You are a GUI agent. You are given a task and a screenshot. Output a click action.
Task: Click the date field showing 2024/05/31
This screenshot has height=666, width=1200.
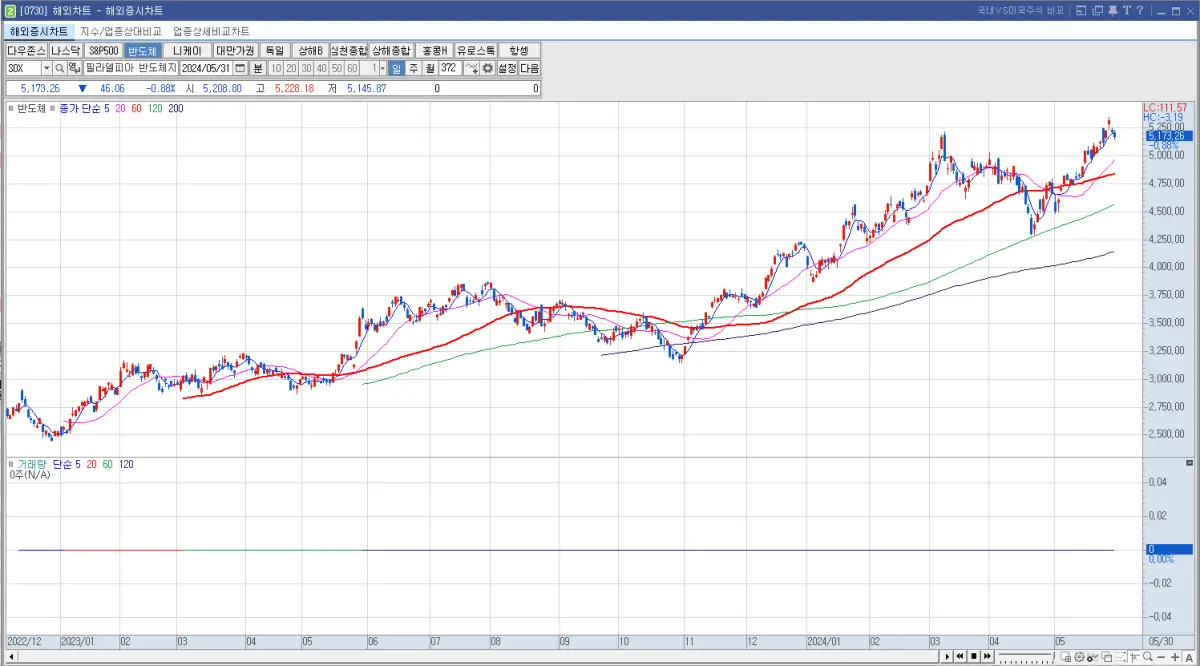208,68
